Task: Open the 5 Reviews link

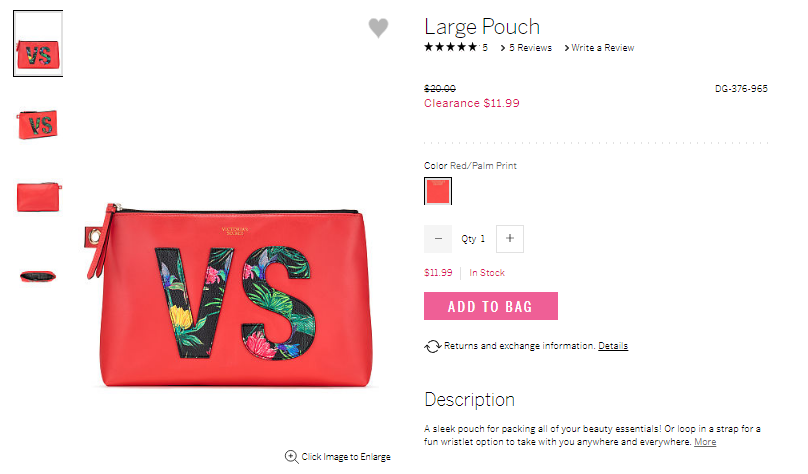Action: (x=530, y=47)
